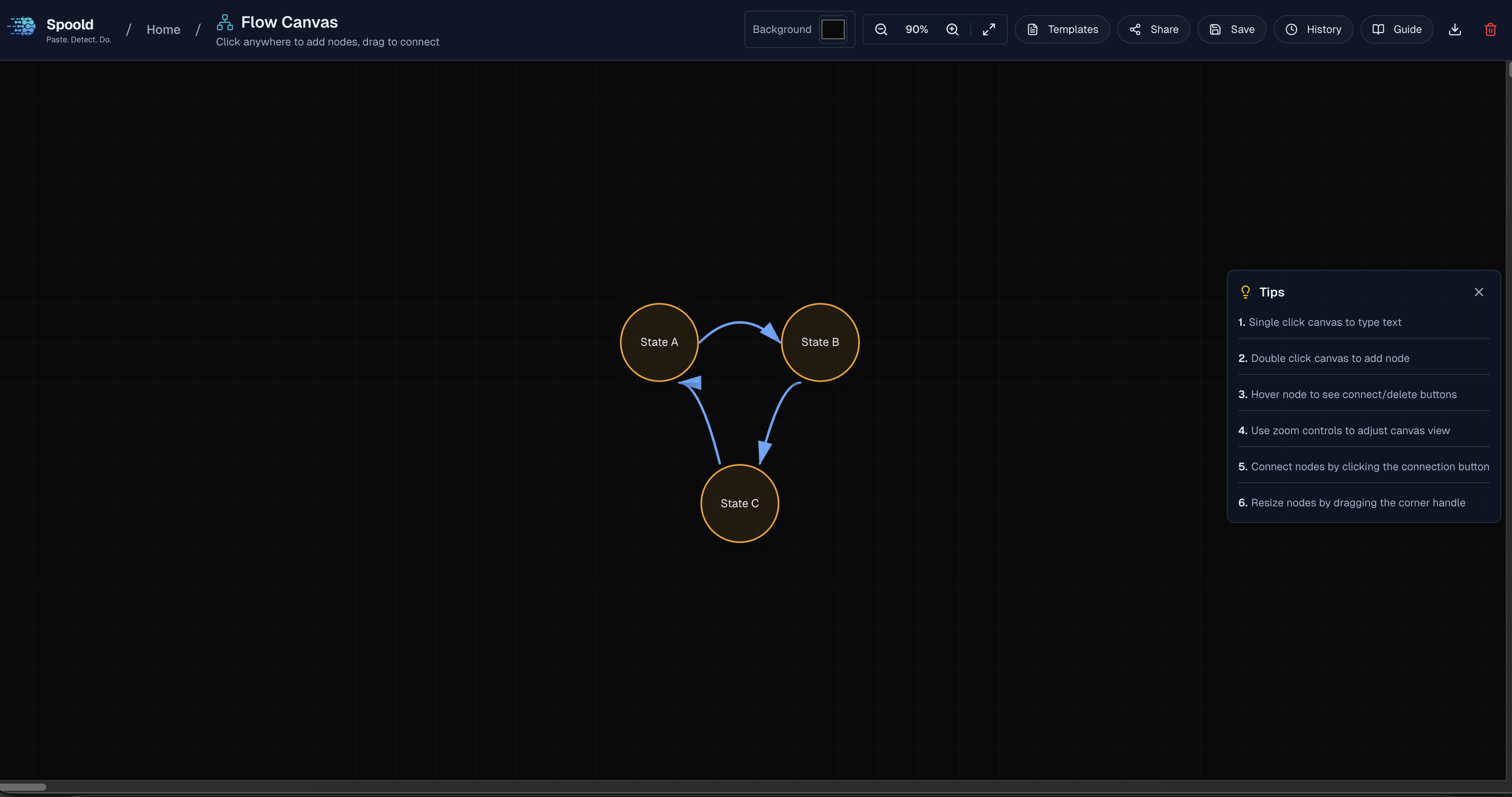Click the red trash delete icon
1512x797 pixels.
[1490, 29]
